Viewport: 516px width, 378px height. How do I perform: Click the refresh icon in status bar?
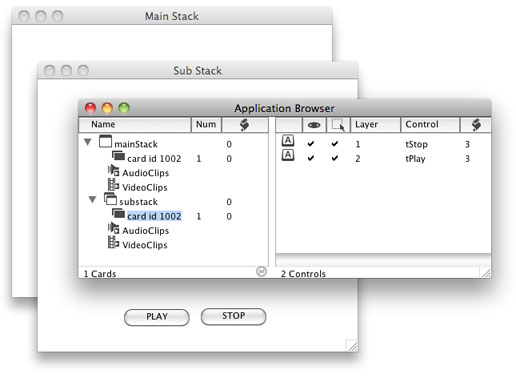click(x=261, y=272)
